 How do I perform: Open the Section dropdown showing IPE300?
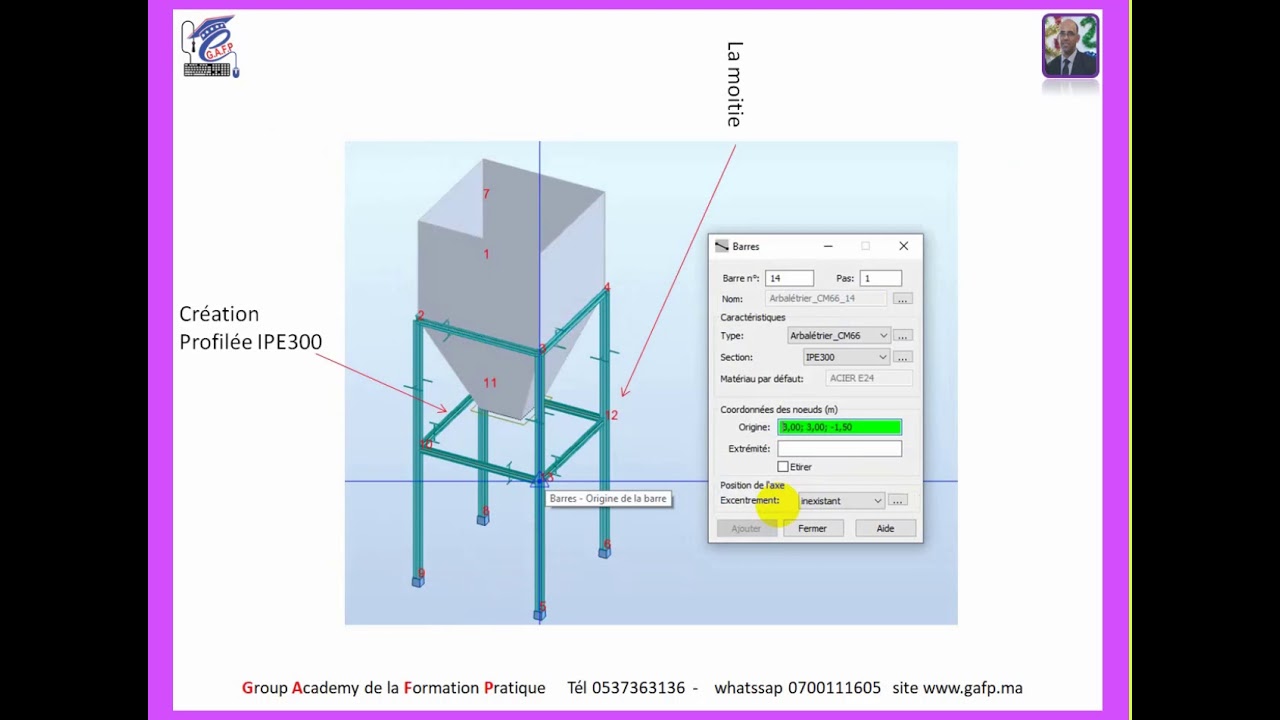[846, 357]
